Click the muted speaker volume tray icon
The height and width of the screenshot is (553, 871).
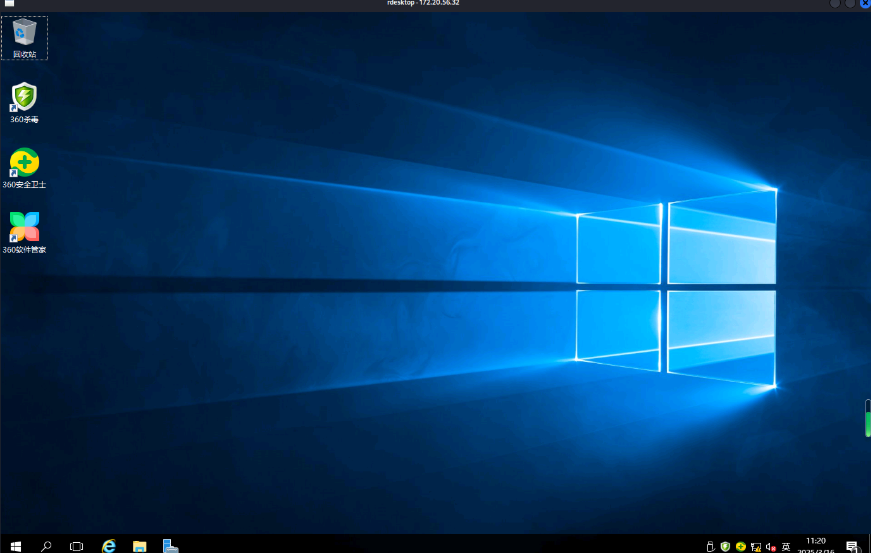(x=771, y=546)
